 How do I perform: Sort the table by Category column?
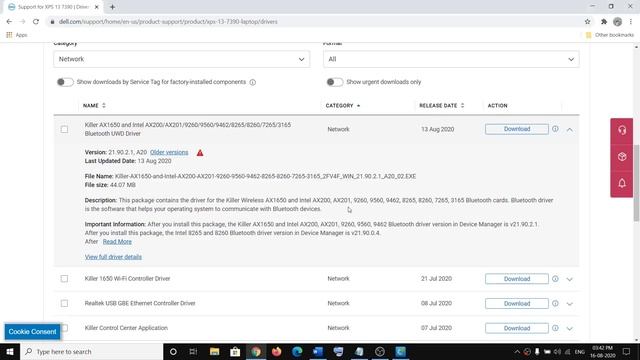pyautogui.click(x=343, y=105)
